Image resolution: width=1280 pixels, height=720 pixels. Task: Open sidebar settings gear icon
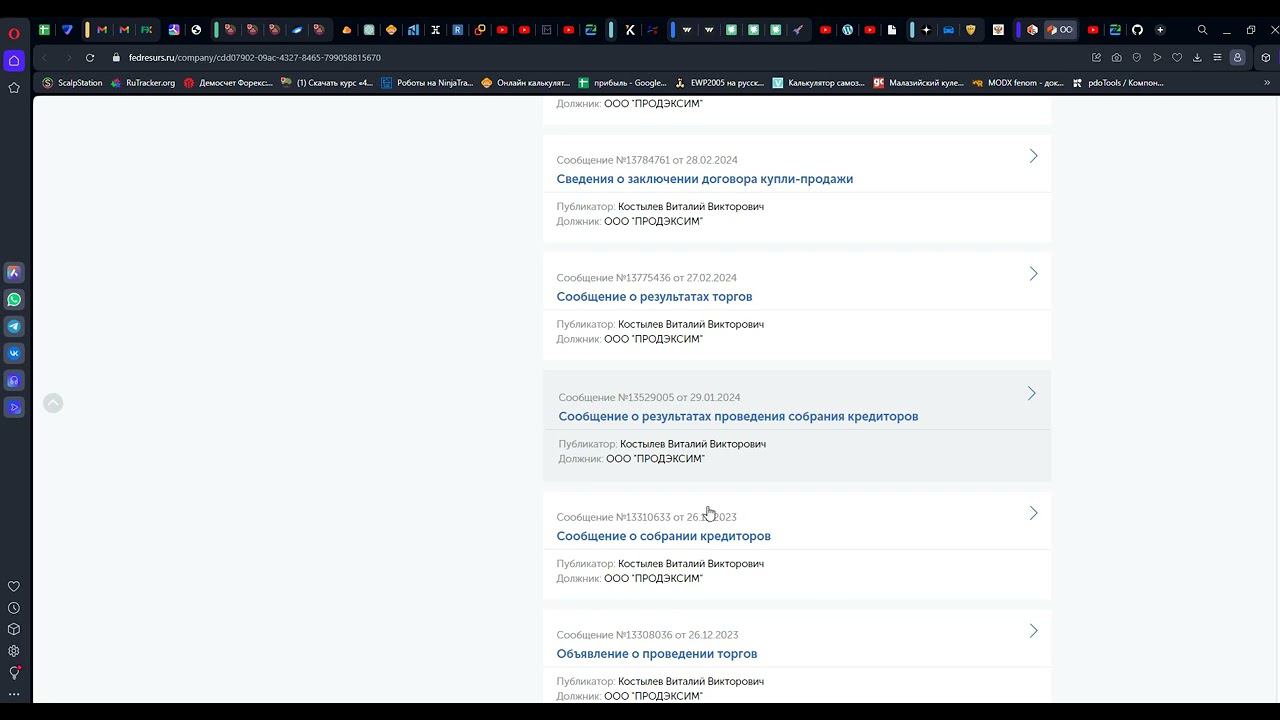(14, 651)
